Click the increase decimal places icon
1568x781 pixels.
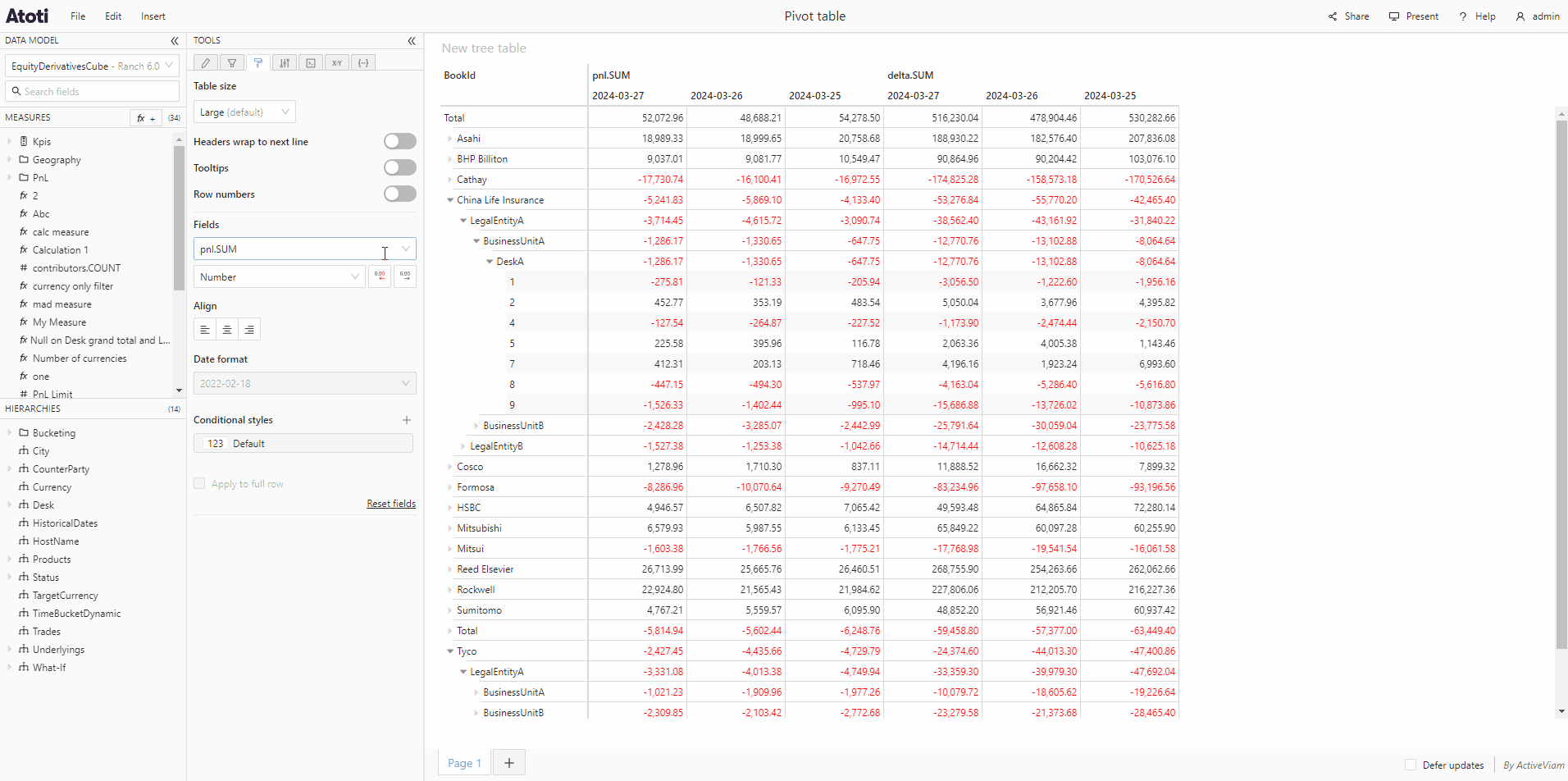(405, 276)
